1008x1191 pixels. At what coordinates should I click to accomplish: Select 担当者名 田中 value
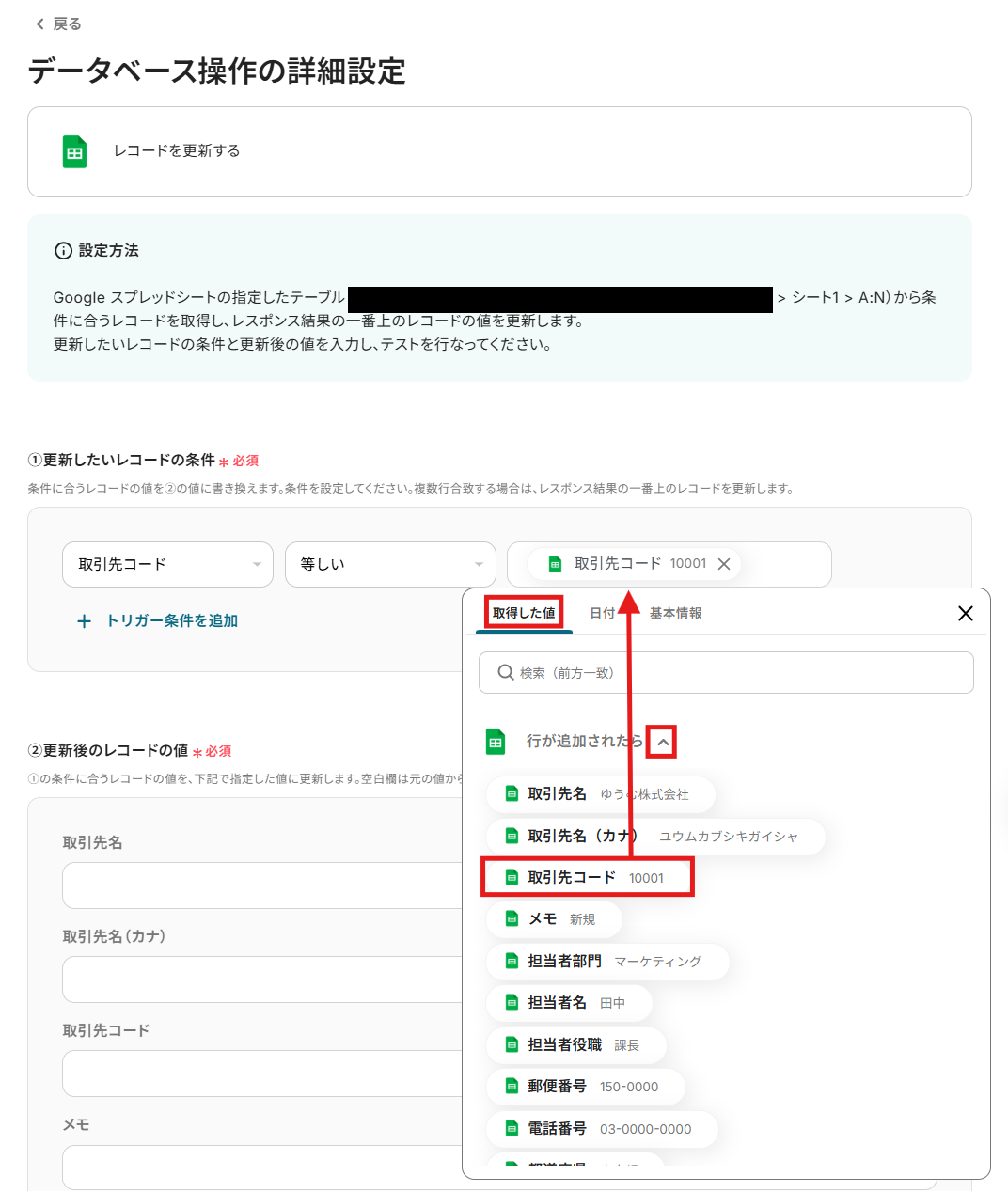[569, 1003]
